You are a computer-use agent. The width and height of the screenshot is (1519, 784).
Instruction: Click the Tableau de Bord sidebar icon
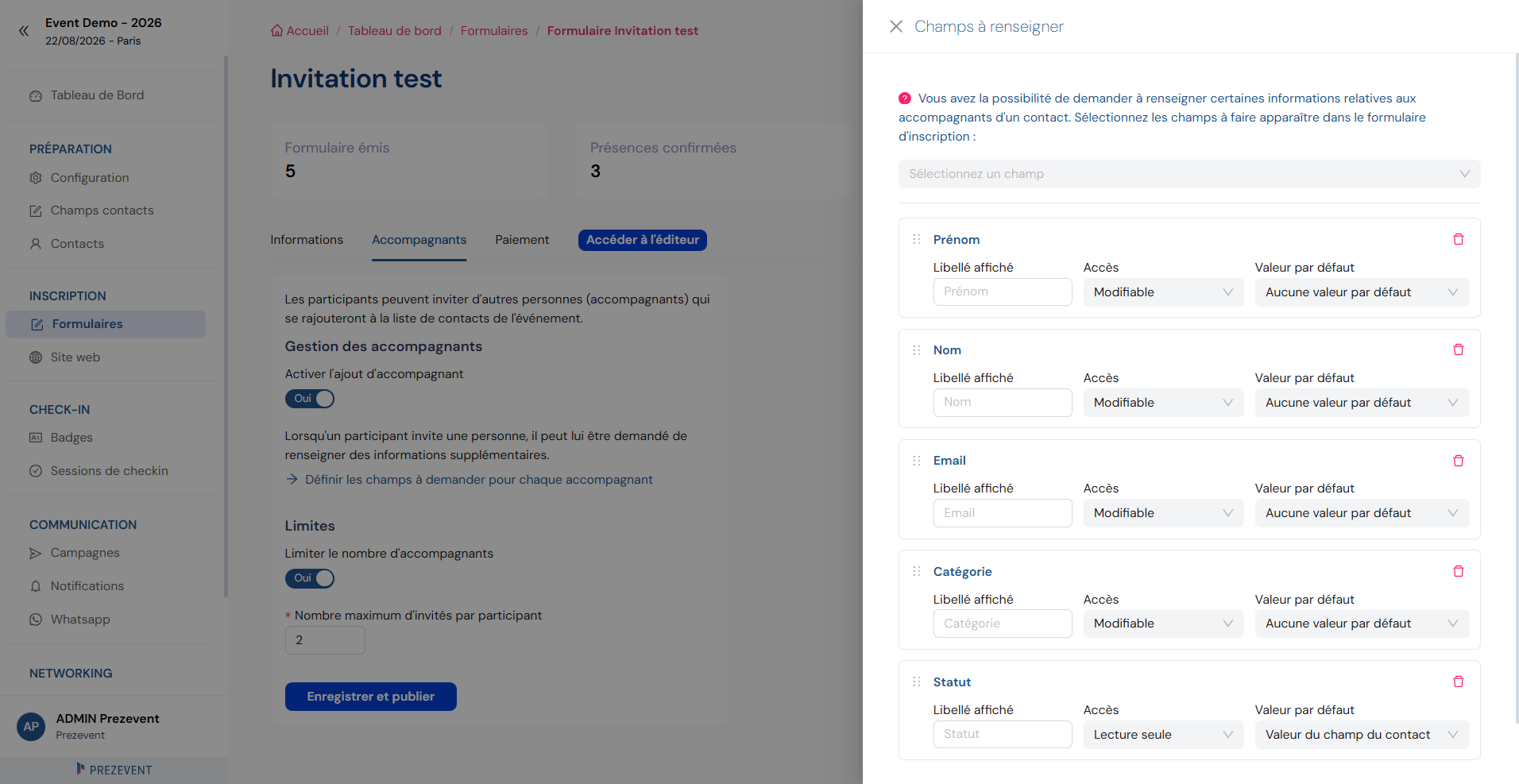(x=36, y=95)
